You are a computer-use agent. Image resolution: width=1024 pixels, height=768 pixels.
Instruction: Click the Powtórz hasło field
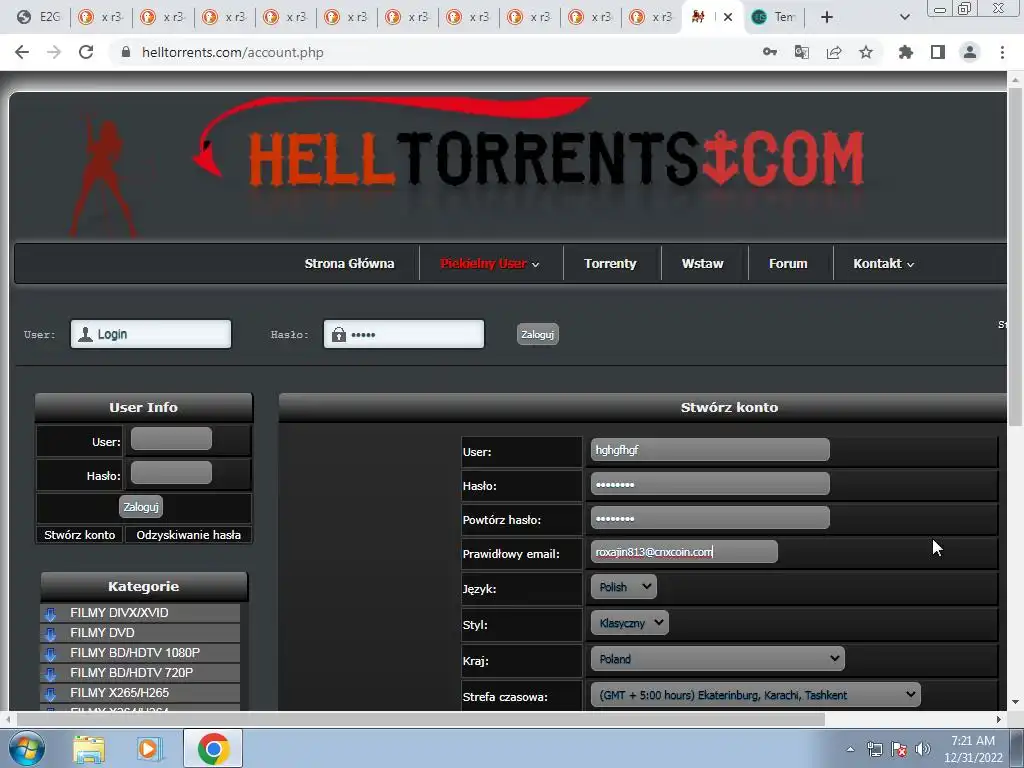710,518
